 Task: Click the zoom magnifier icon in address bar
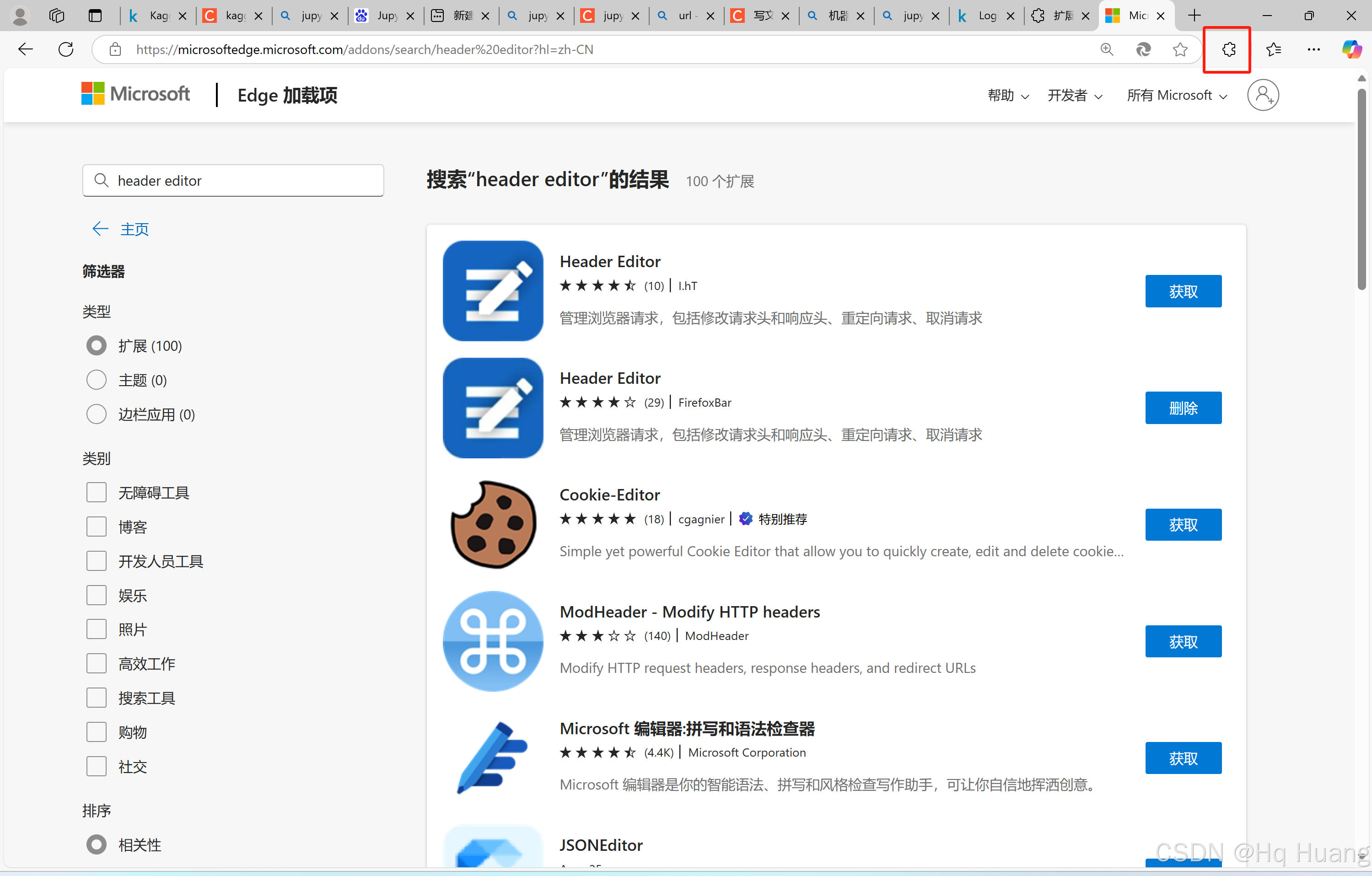(x=1107, y=49)
